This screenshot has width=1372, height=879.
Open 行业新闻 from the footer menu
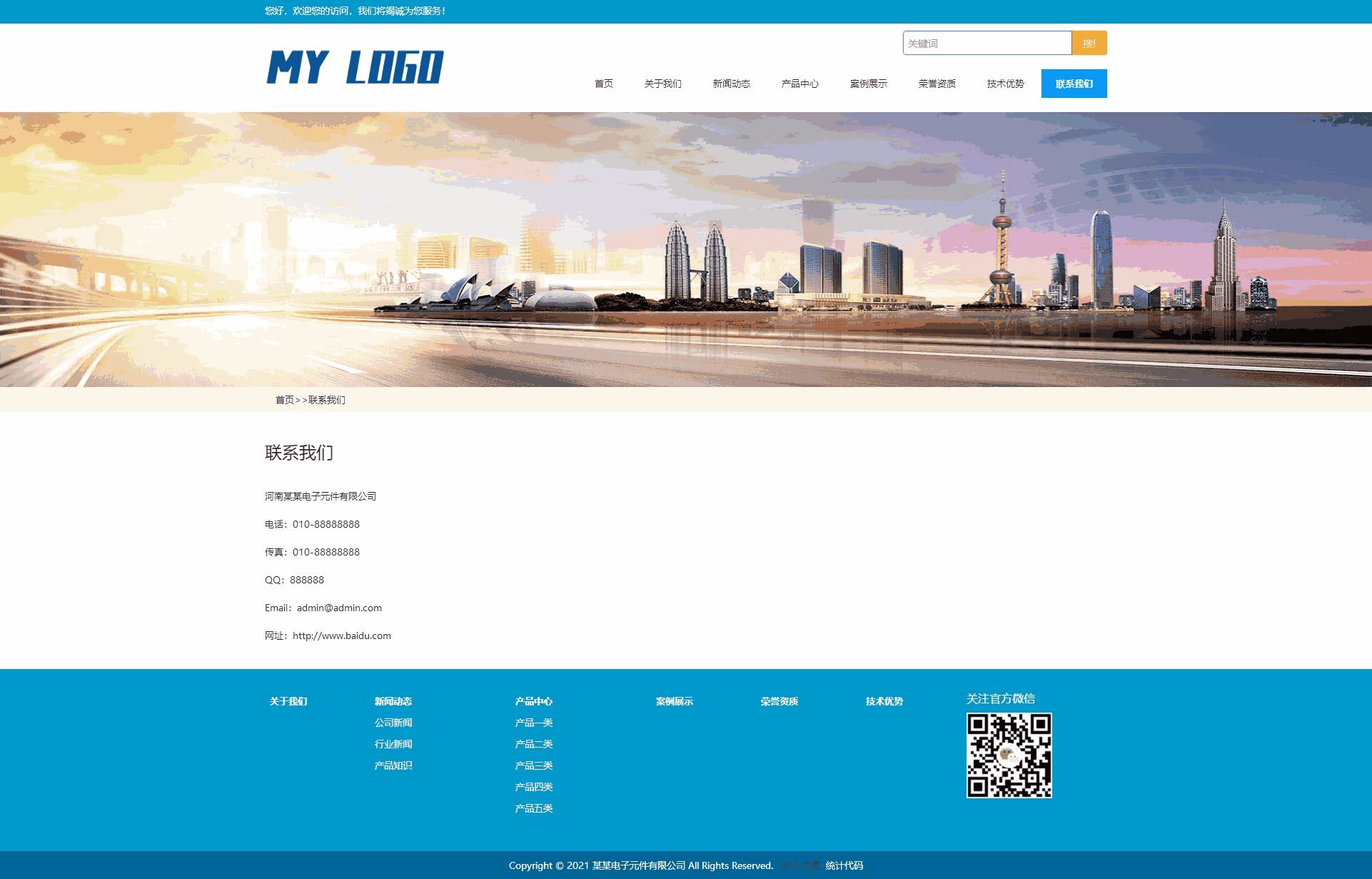pyautogui.click(x=393, y=744)
